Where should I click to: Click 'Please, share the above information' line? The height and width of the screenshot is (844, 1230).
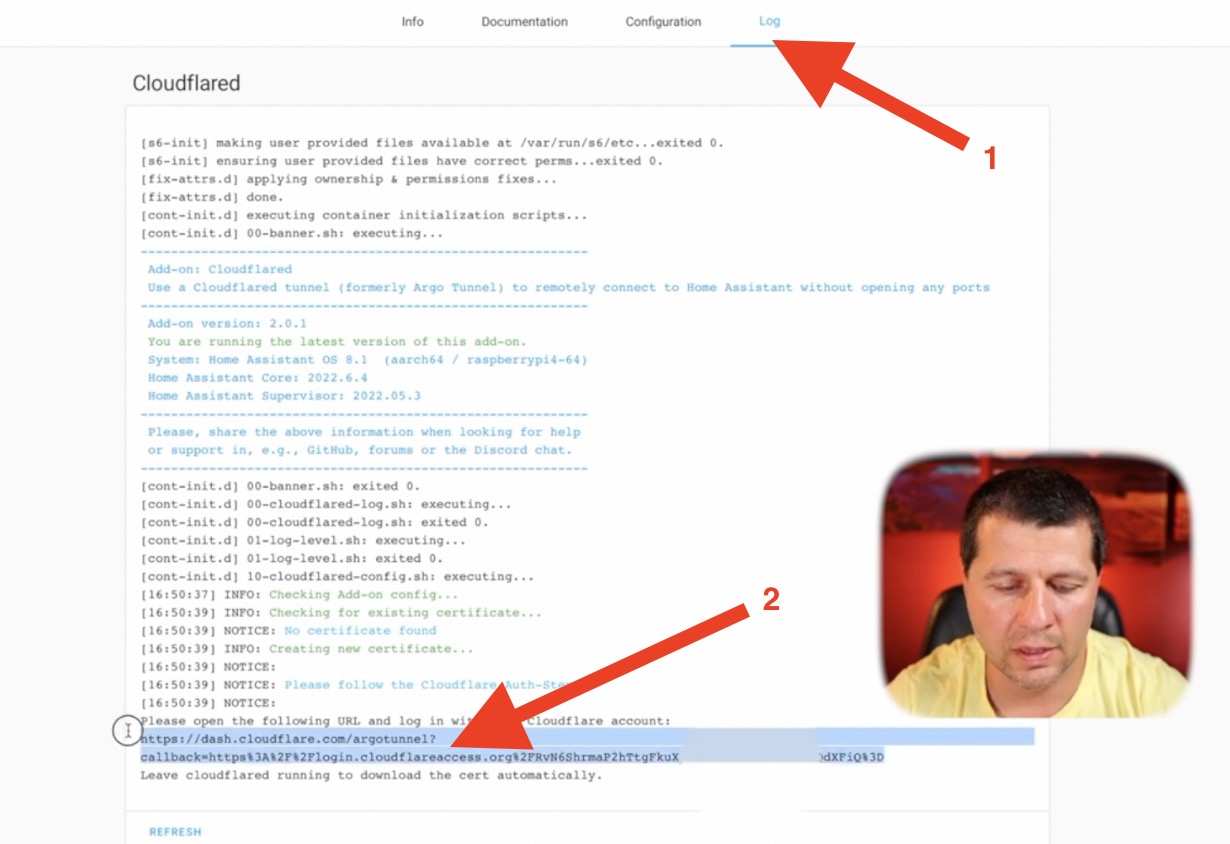(x=364, y=431)
